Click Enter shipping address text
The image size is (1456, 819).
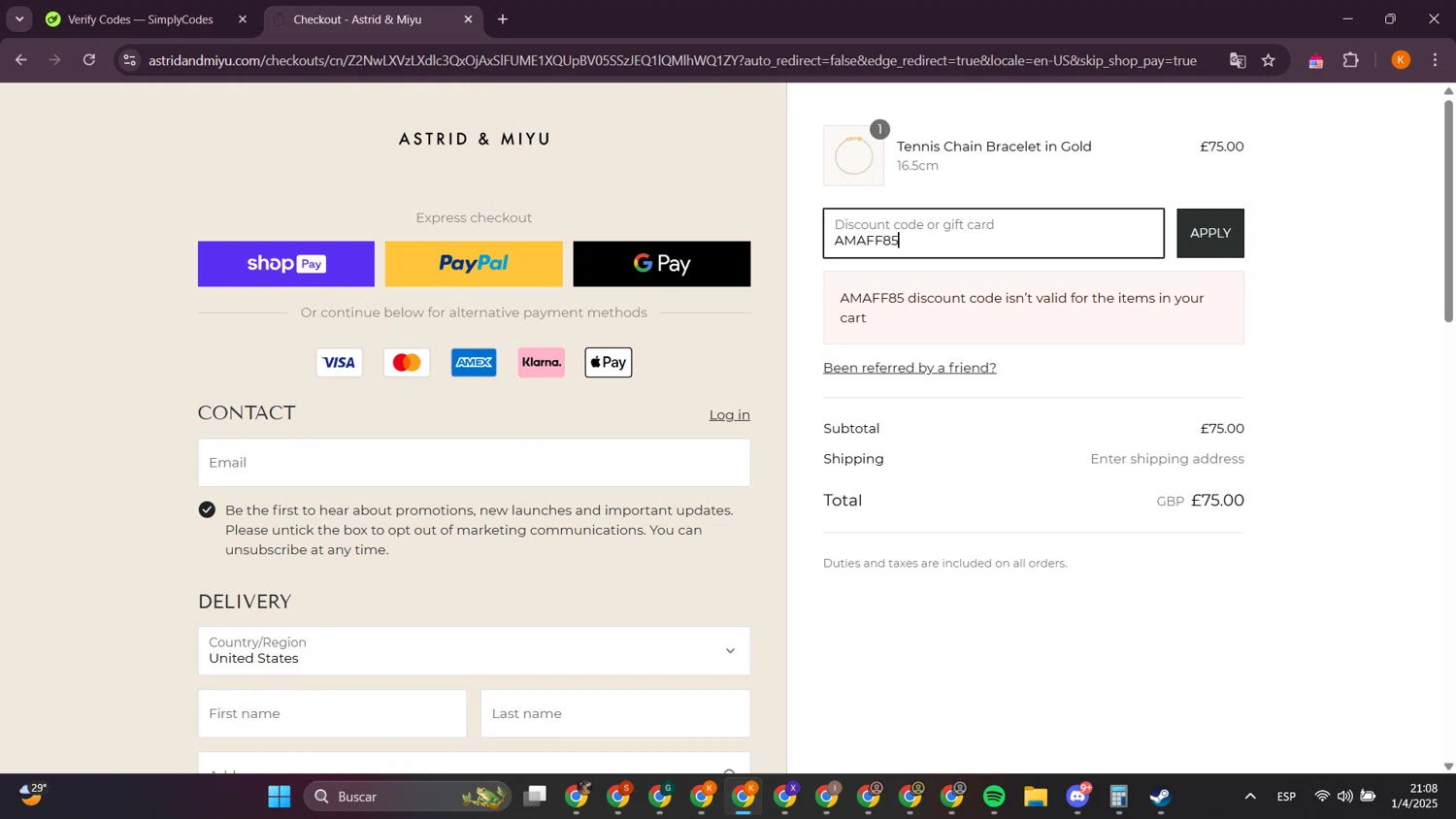pyautogui.click(x=1167, y=459)
